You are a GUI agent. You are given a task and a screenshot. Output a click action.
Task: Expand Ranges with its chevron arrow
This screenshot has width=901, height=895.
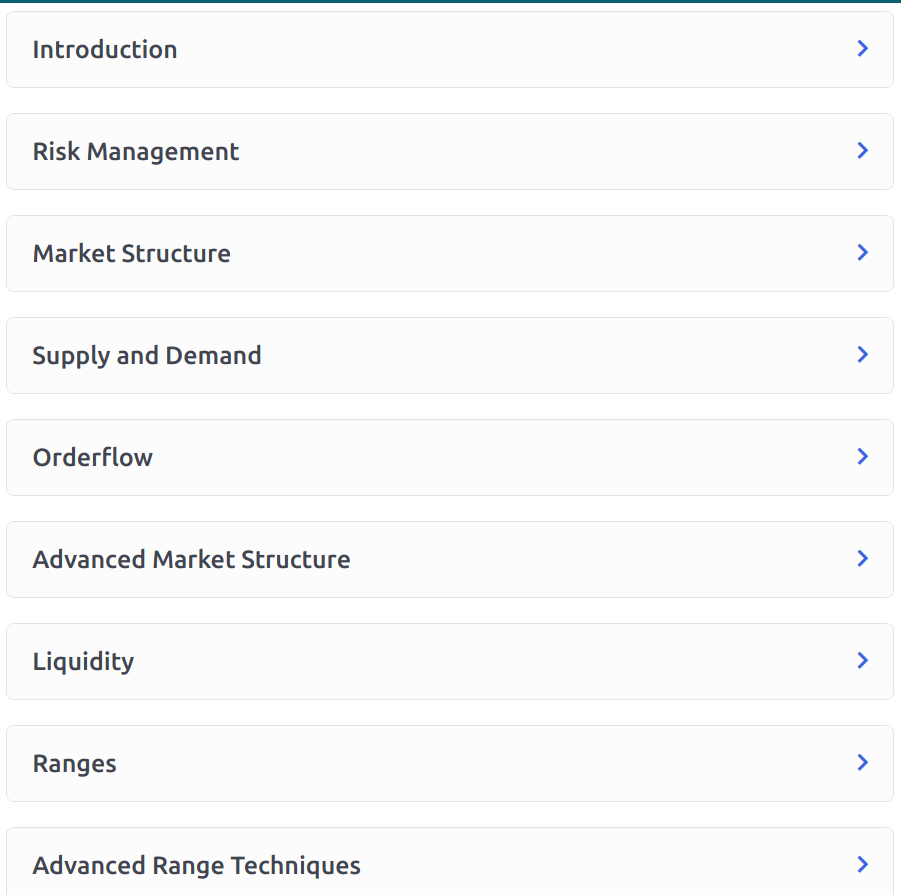click(x=862, y=763)
